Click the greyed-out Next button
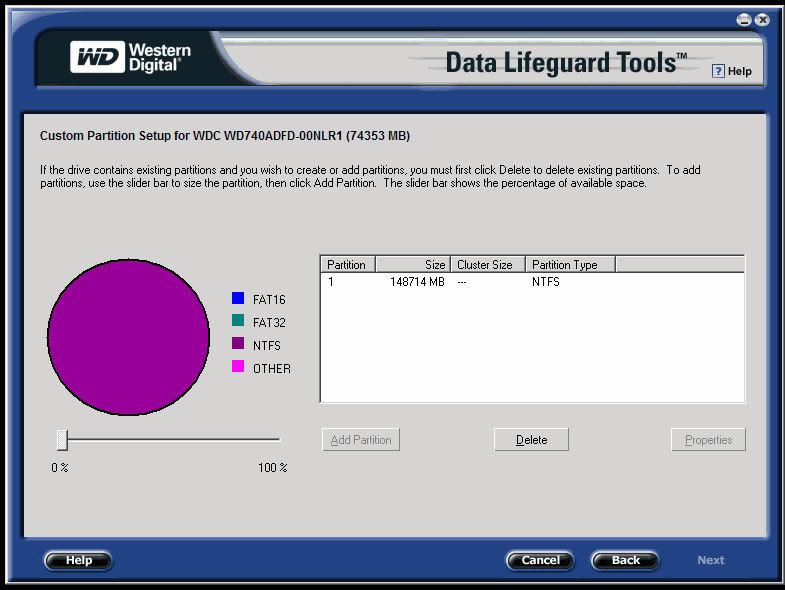 [x=711, y=560]
